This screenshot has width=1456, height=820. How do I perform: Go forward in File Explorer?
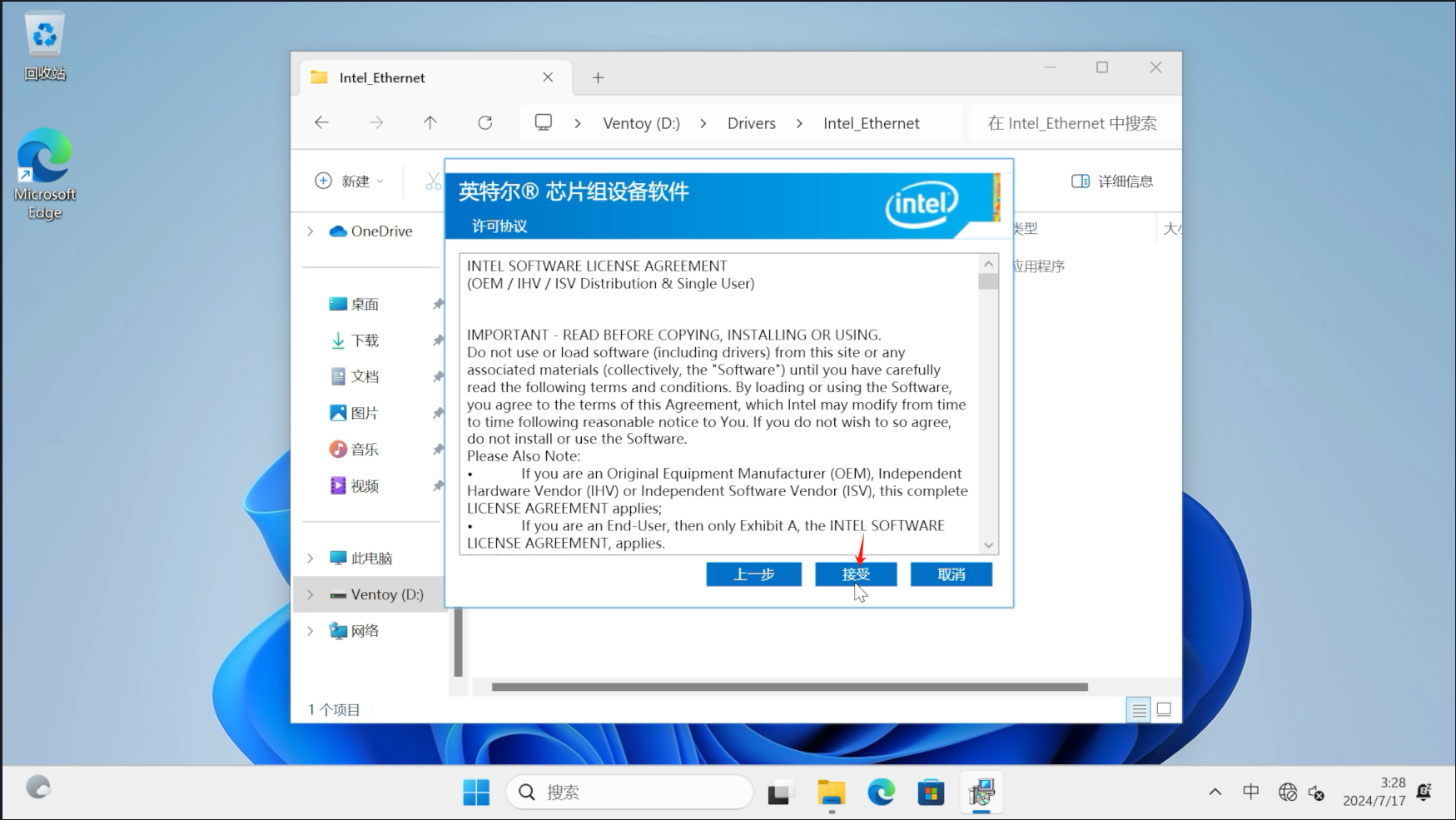tap(376, 123)
